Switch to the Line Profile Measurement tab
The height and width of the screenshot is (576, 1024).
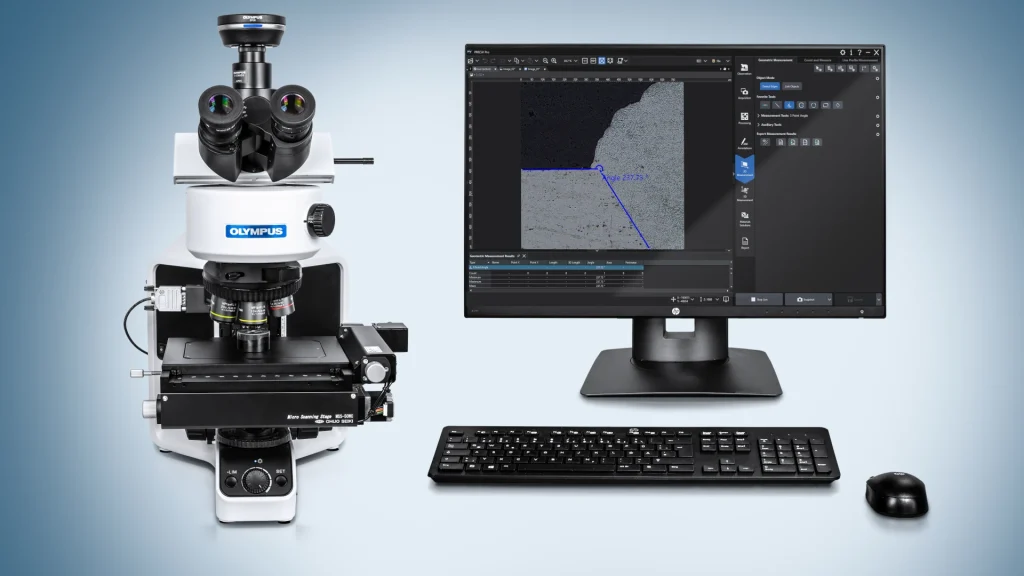860,60
